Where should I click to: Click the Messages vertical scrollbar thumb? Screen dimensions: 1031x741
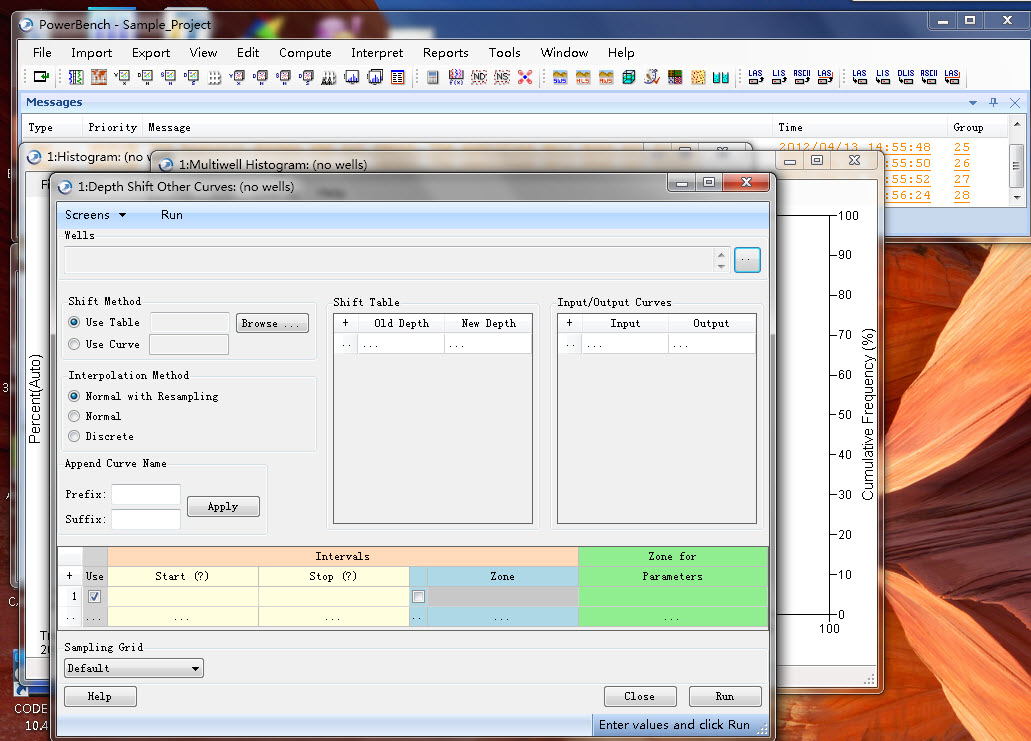point(1017,166)
